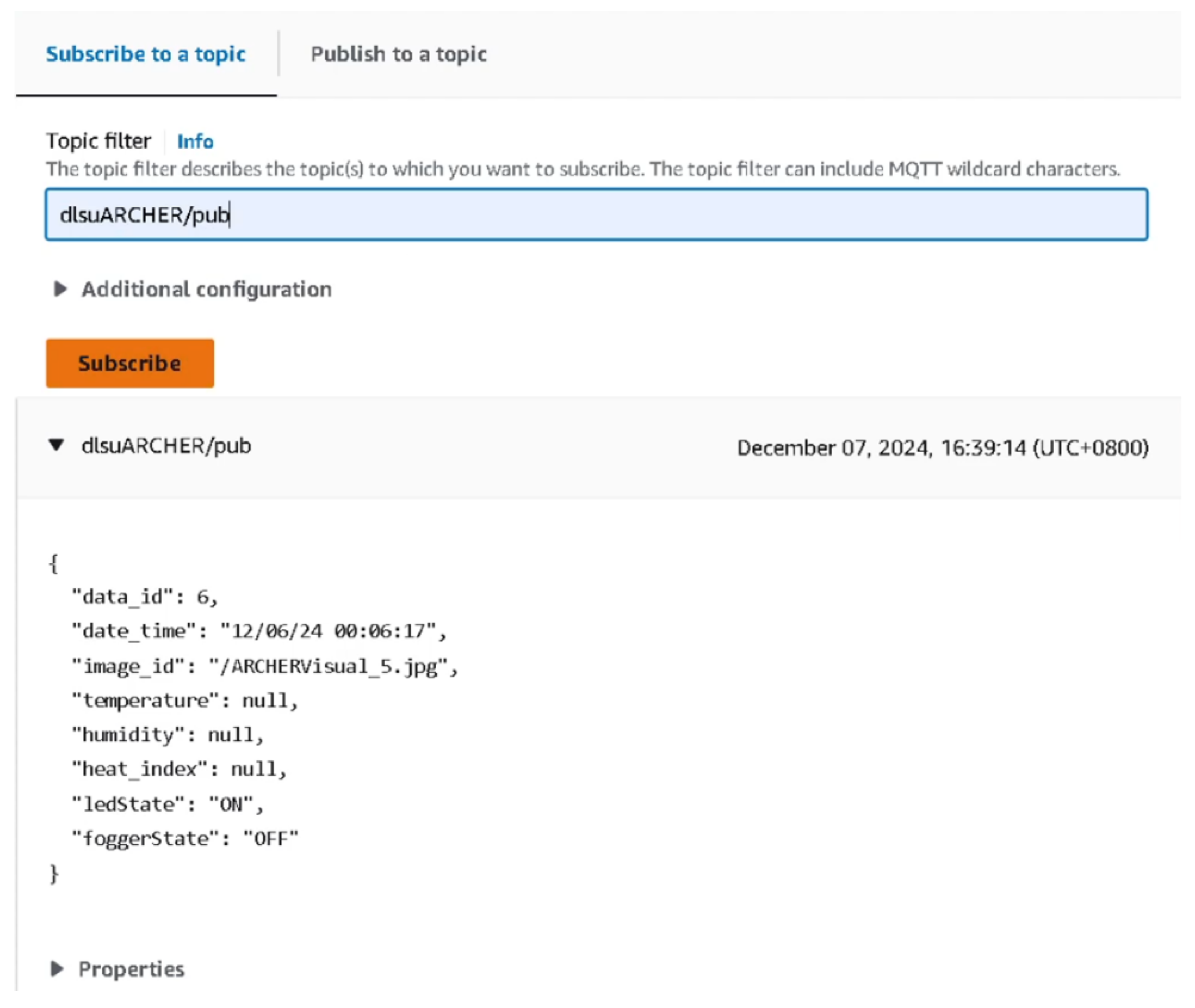Screen dimensions: 1195x1008
Task: Click the December 07, 2024 message timestamp
Action: [942, 448]
